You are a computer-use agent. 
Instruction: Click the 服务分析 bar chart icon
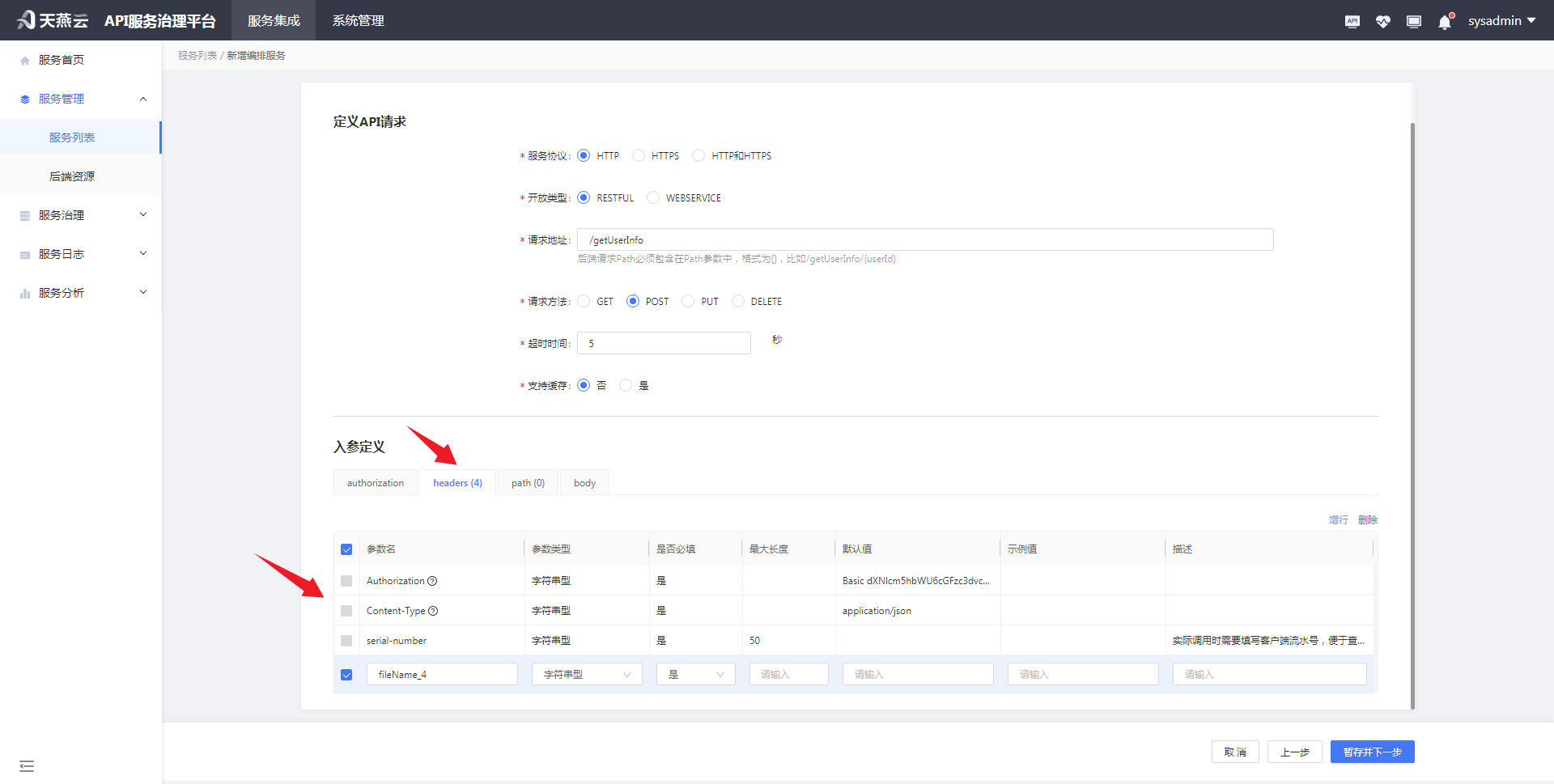(x=24, y=292)
